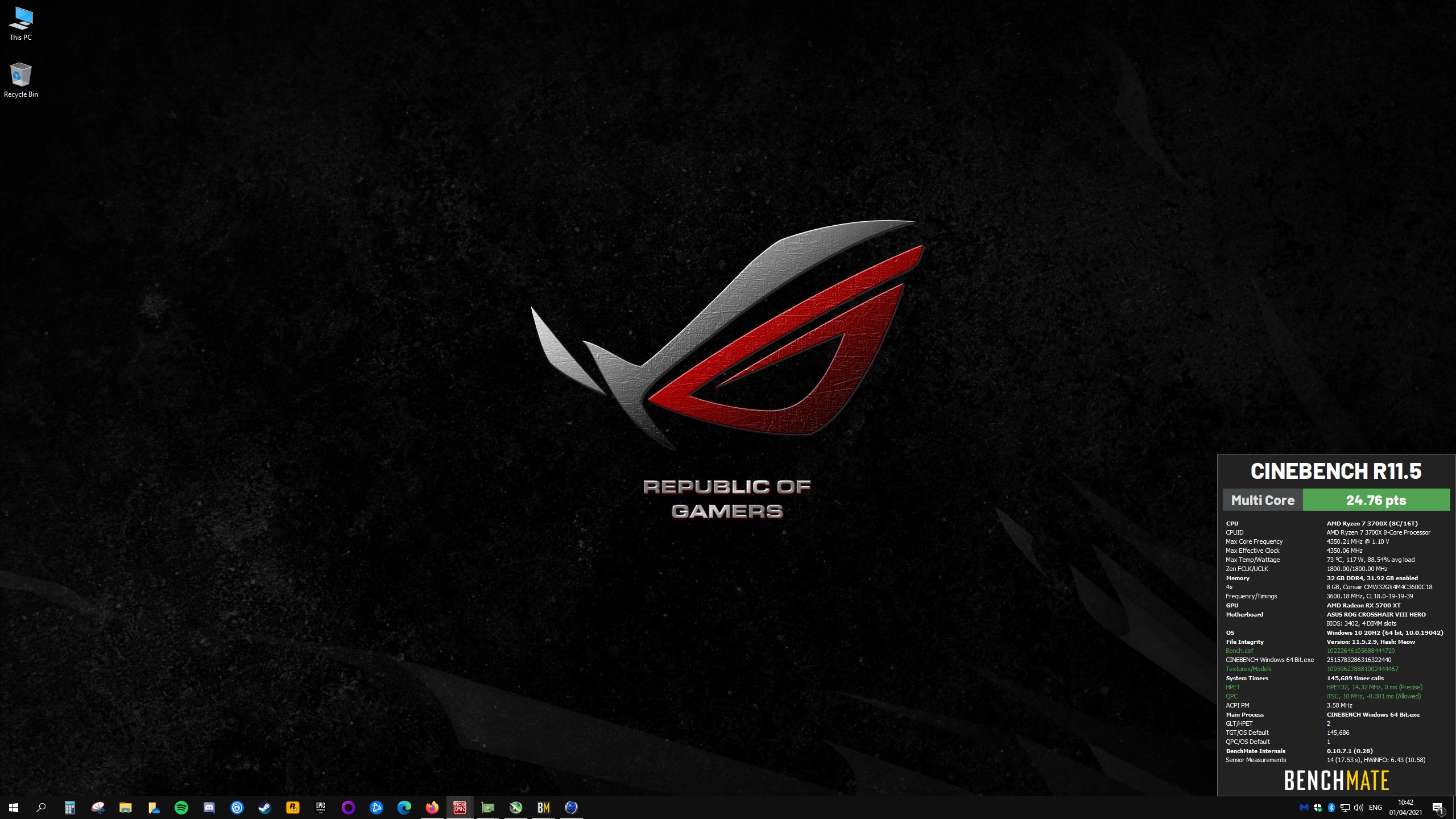This screenshot has width=1456, height=819.
Task: Click the 24.76 pts score bar
Action: [1376, 500]
